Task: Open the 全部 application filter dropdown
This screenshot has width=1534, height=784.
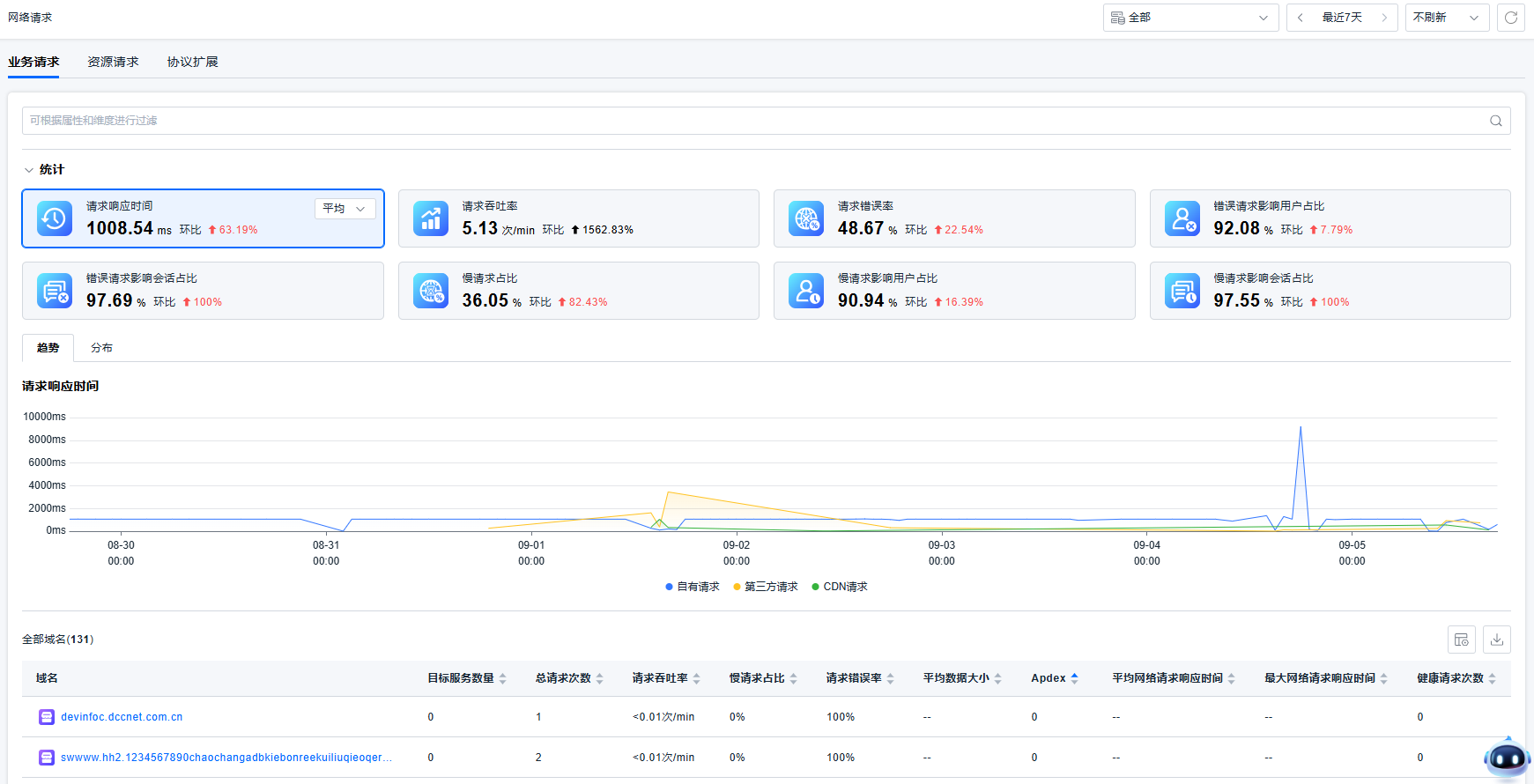Action: 1189,18
